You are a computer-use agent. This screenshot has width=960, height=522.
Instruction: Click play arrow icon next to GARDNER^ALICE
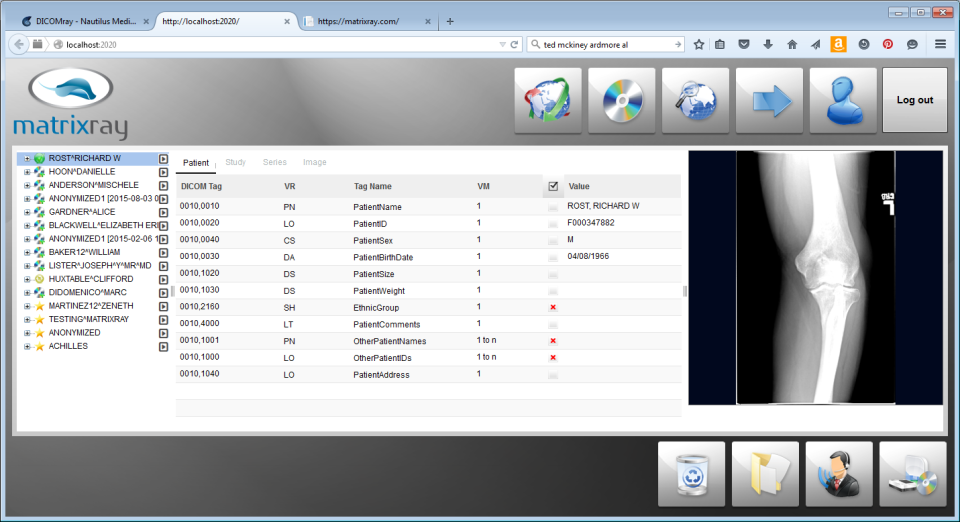click(x=163, y=212)
